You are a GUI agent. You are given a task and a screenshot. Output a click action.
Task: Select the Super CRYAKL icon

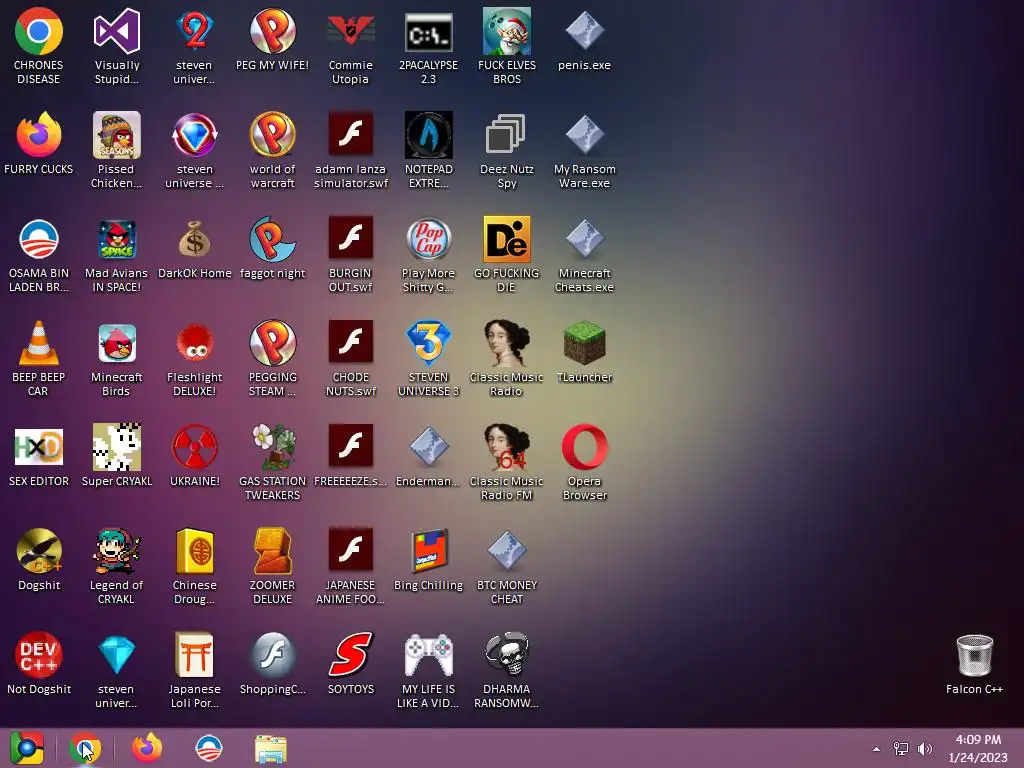pyautogui.click(x=117, y=447)
